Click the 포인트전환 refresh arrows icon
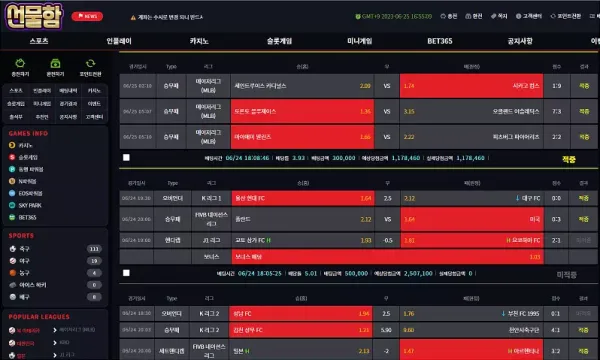600x360 pixels. [x=90, y=64]
